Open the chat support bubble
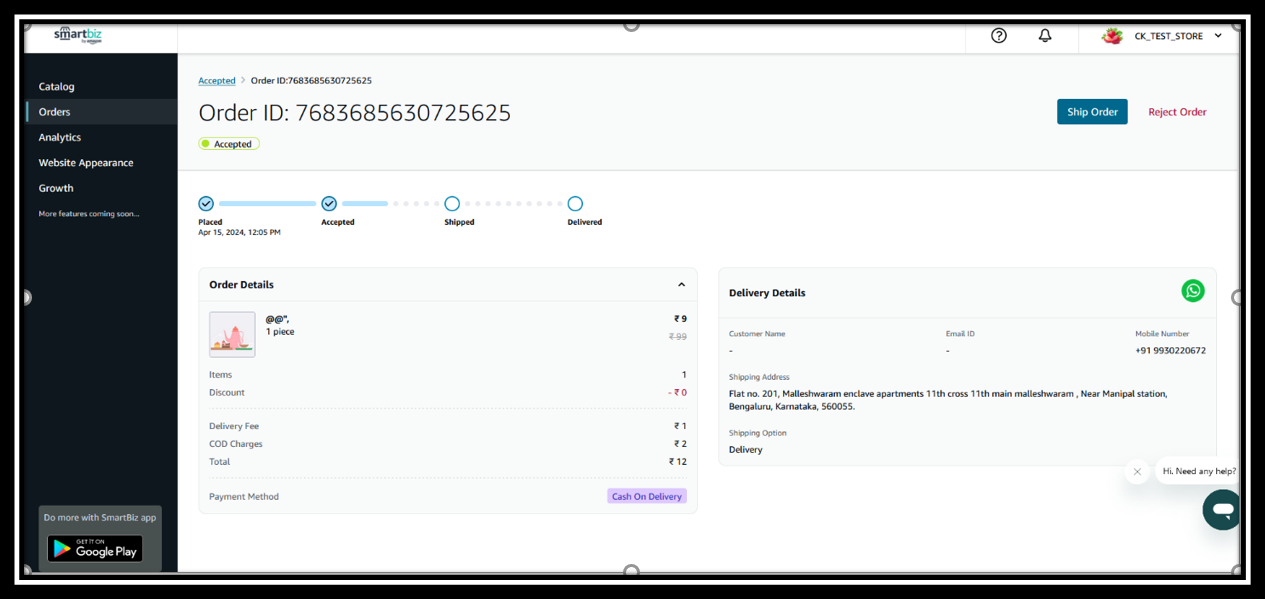 point(1221,510)
